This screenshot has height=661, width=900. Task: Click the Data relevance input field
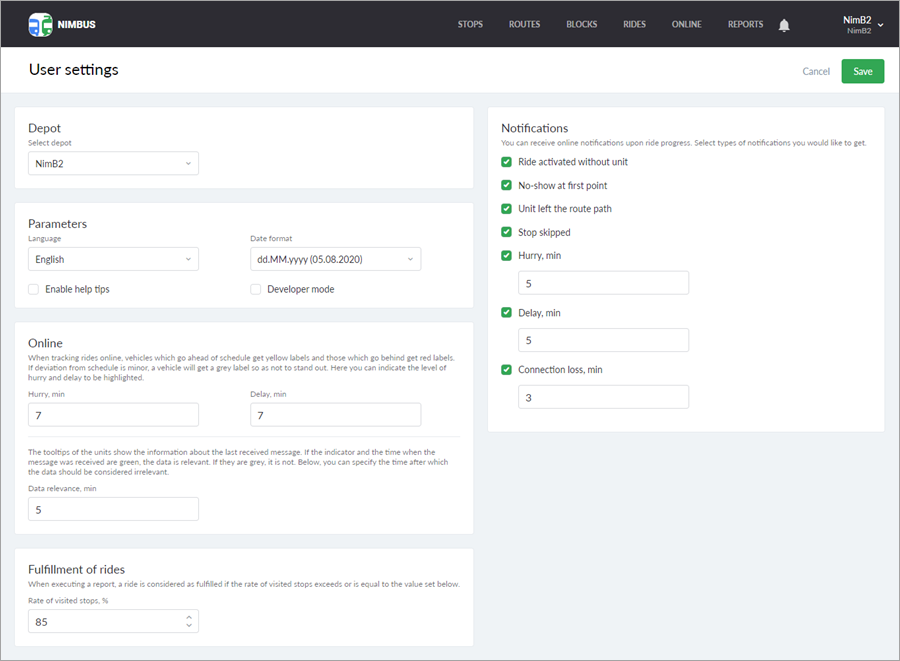coord(113,509)
